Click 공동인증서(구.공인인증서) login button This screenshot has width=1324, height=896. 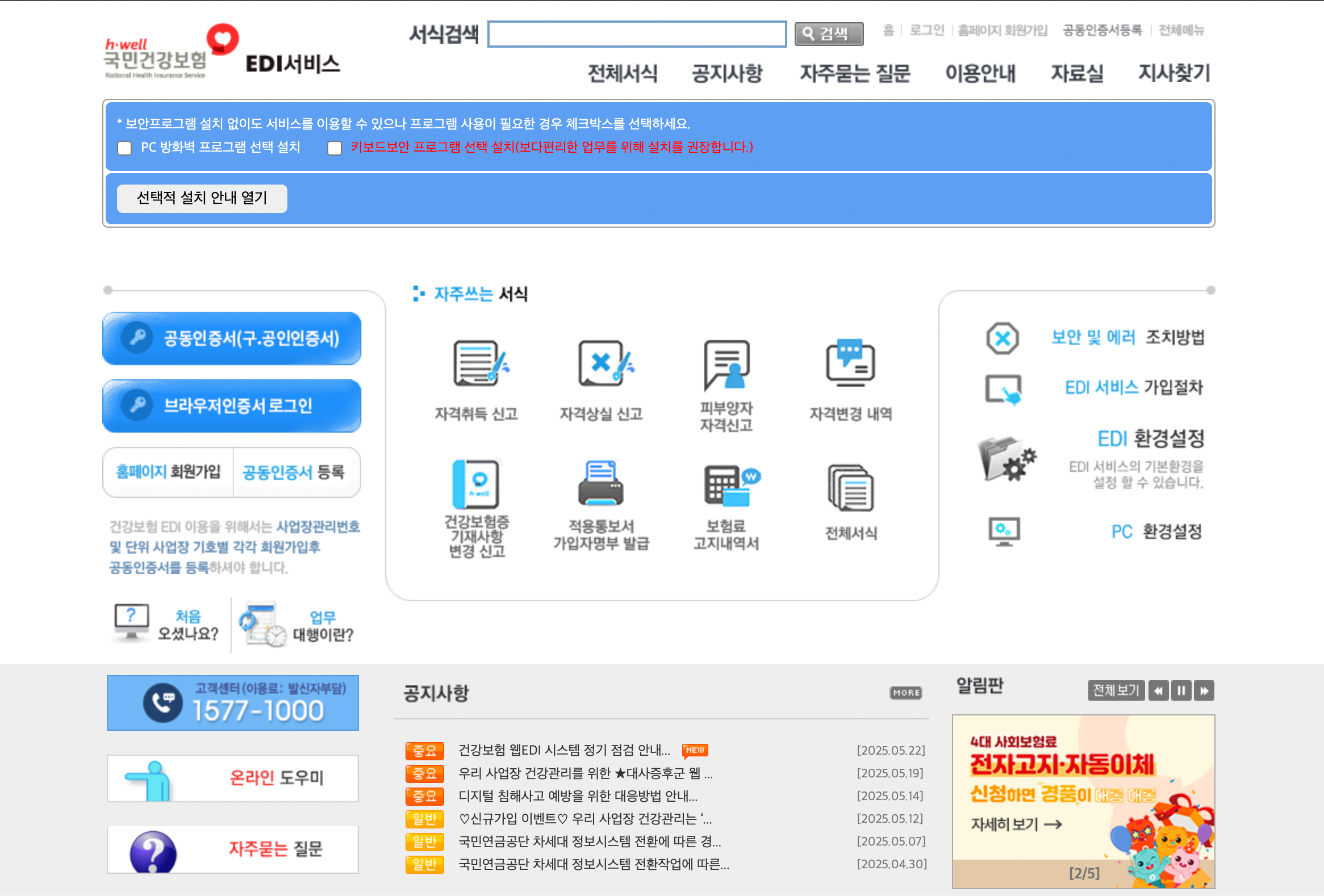[x=231, y=338]
